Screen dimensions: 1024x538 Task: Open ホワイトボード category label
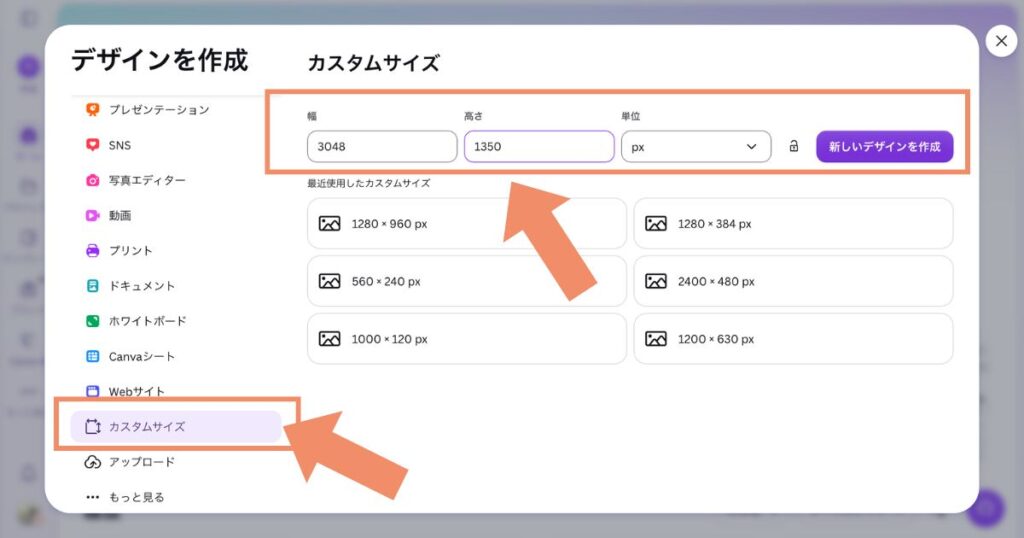148,321
